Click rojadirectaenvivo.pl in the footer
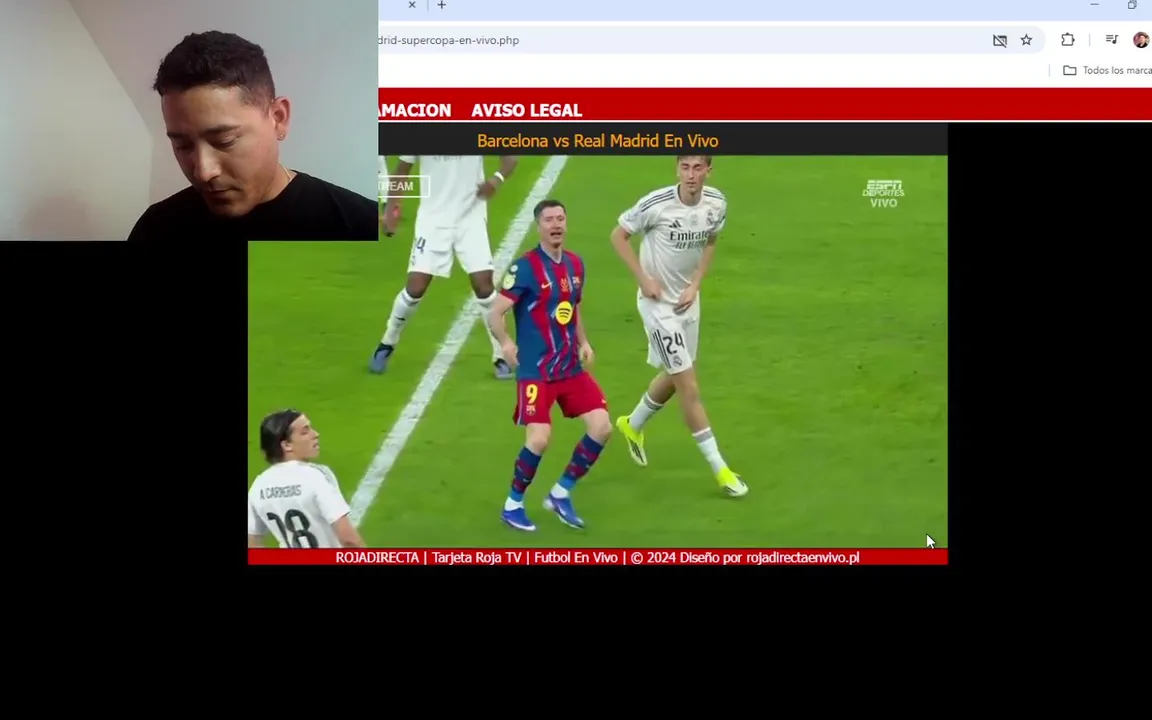The height and width of the screenshot is (720, 1152). pos(802,558)
